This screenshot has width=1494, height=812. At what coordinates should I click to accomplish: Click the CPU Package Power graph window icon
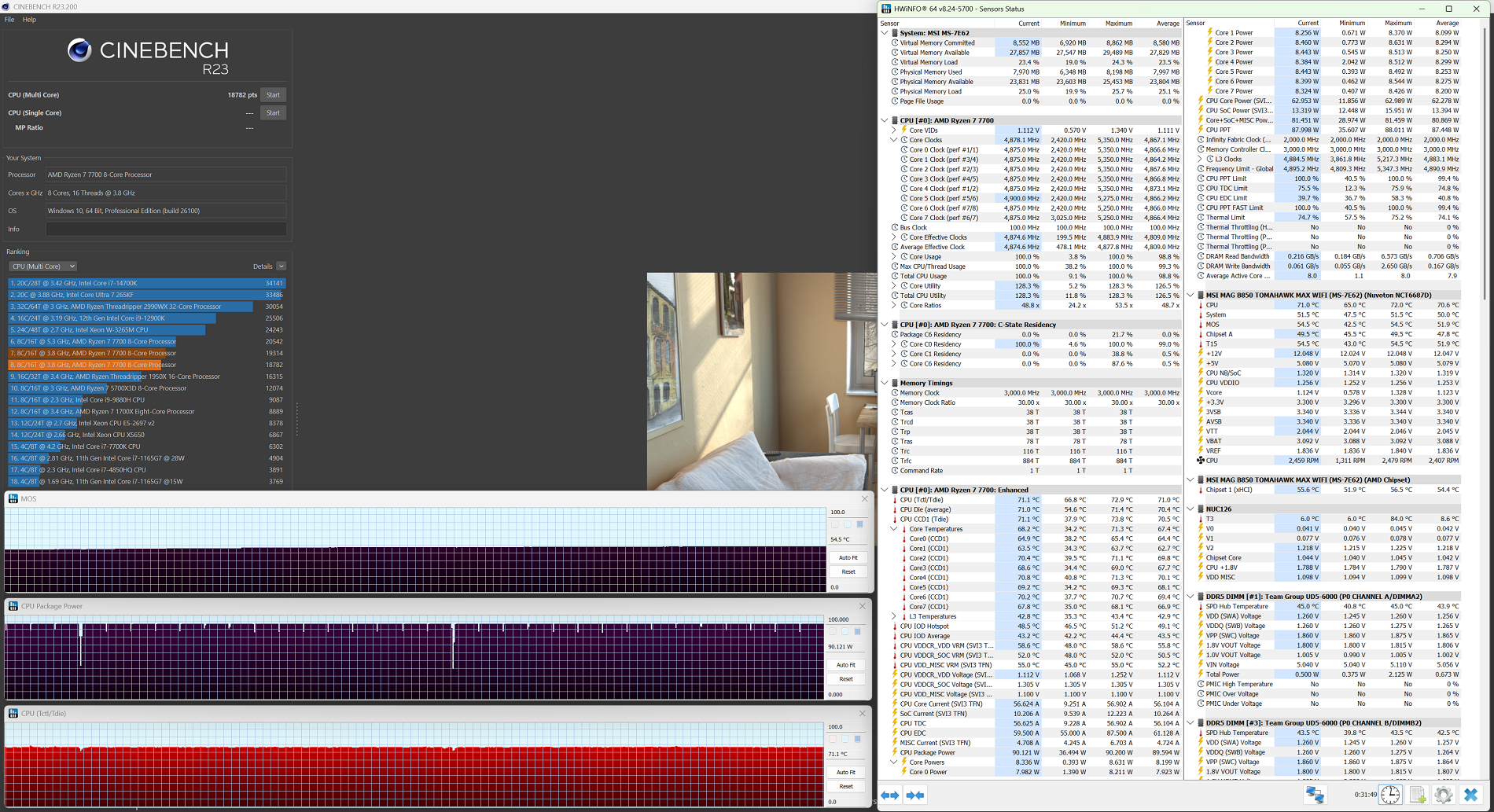13,606
